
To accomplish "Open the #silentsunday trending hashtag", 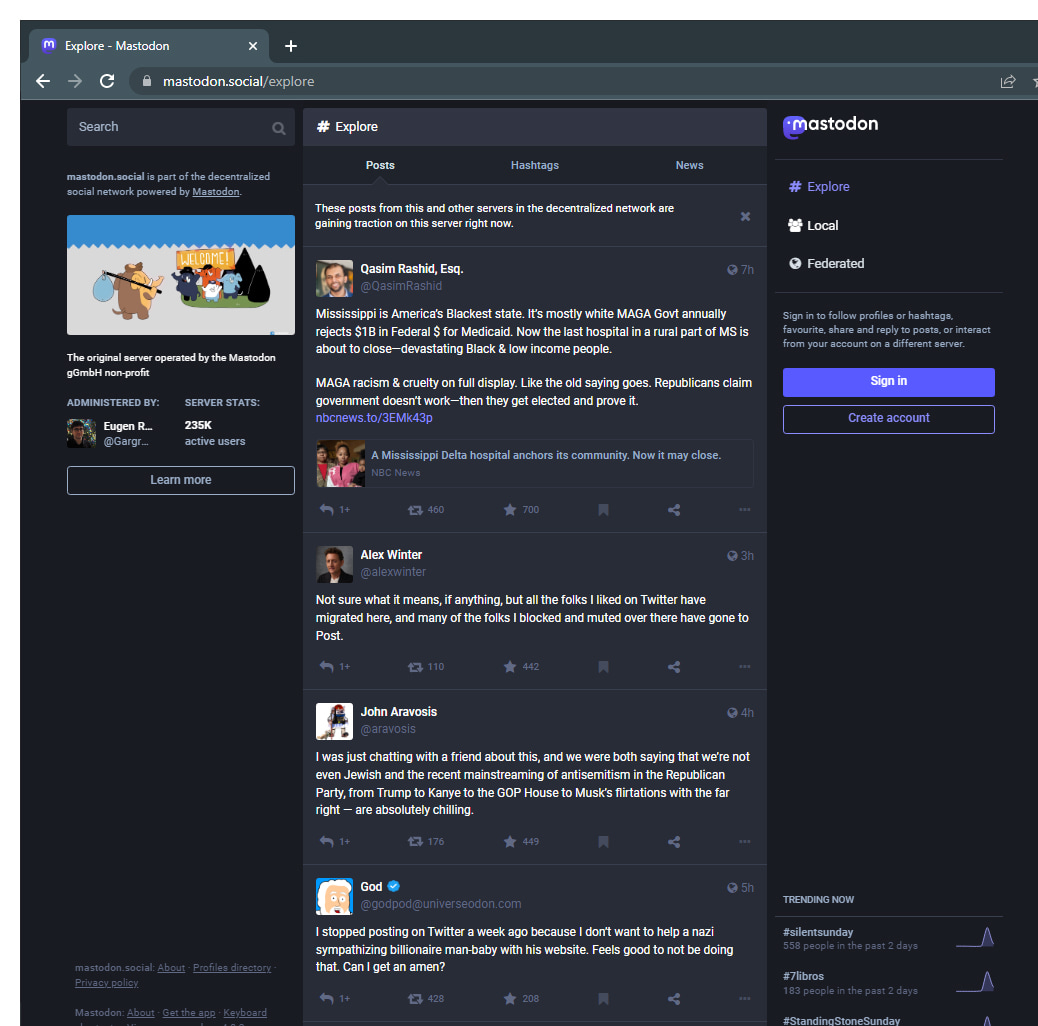I will (817, 931).
